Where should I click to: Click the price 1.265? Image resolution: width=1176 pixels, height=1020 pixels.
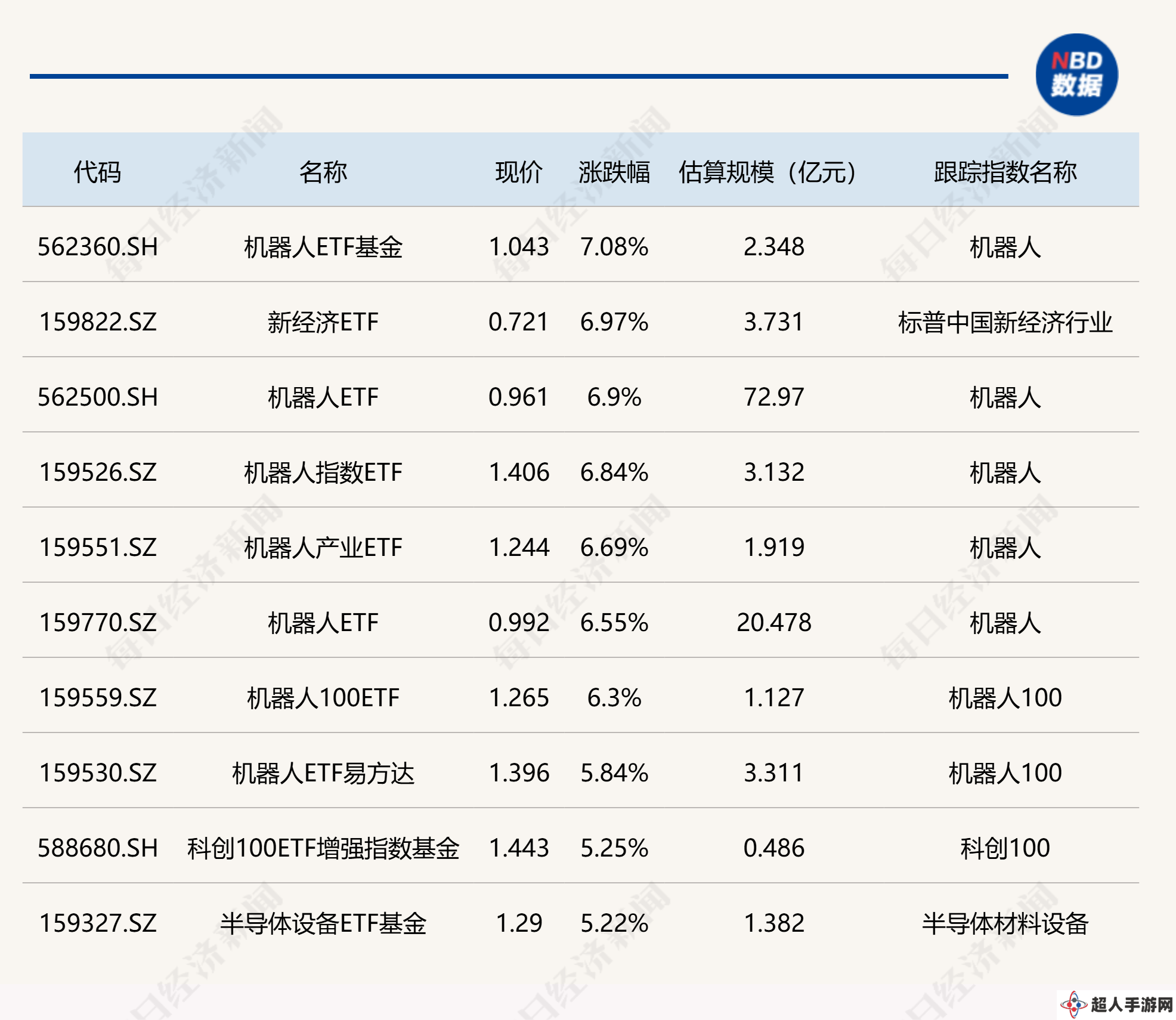click(519, 698)
